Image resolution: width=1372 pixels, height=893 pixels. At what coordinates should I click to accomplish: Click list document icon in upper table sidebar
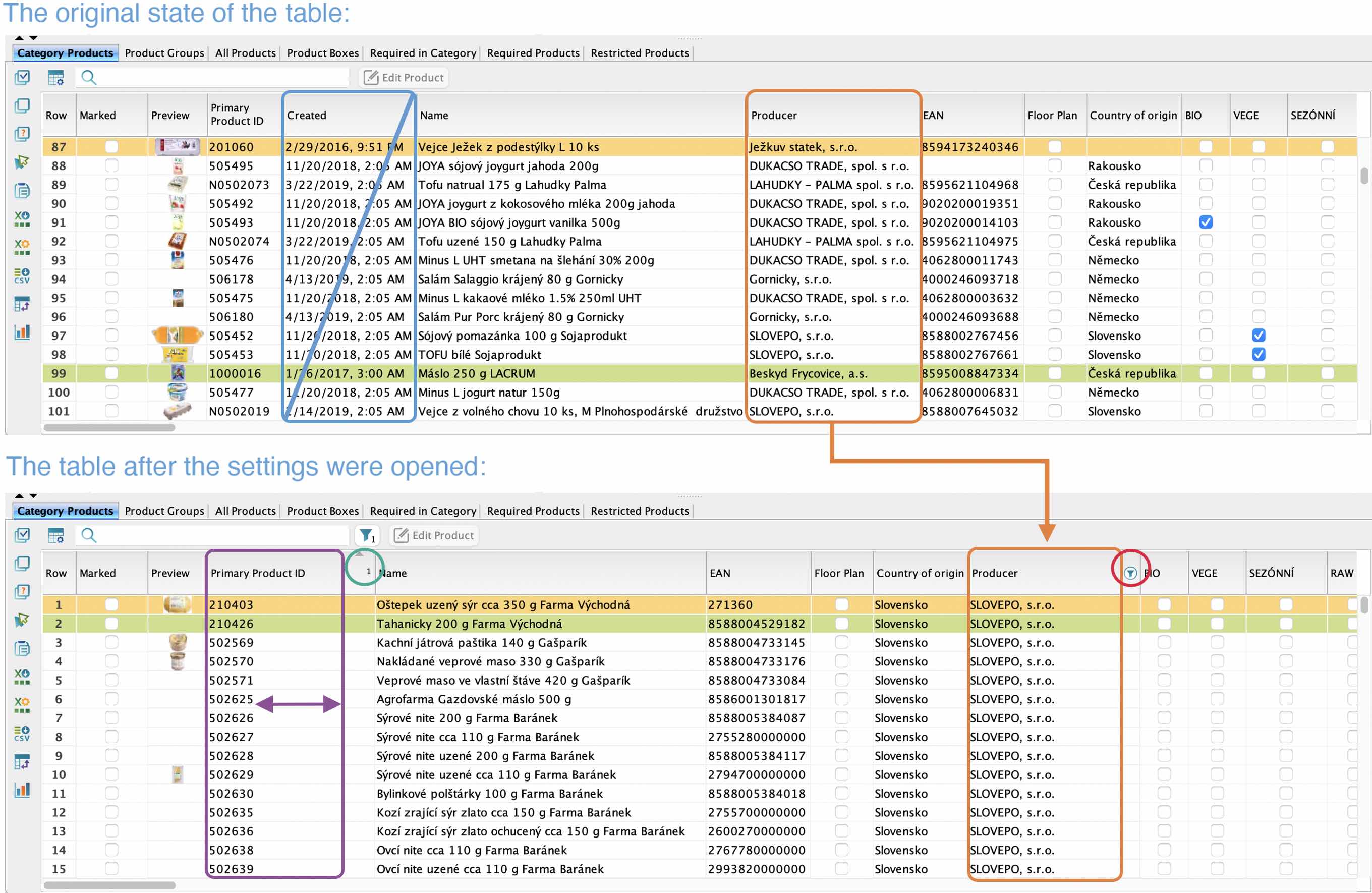tap(22, 190)
